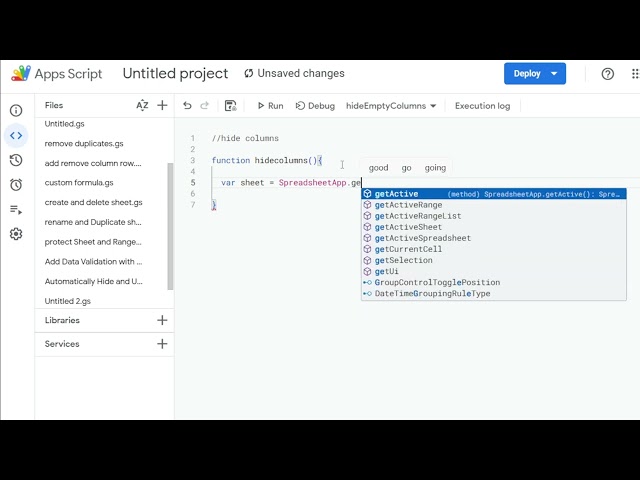The width and height of the screenshot is (640, 480).
Task: Open the Google apps grid icon
Action: pos(635,74)
